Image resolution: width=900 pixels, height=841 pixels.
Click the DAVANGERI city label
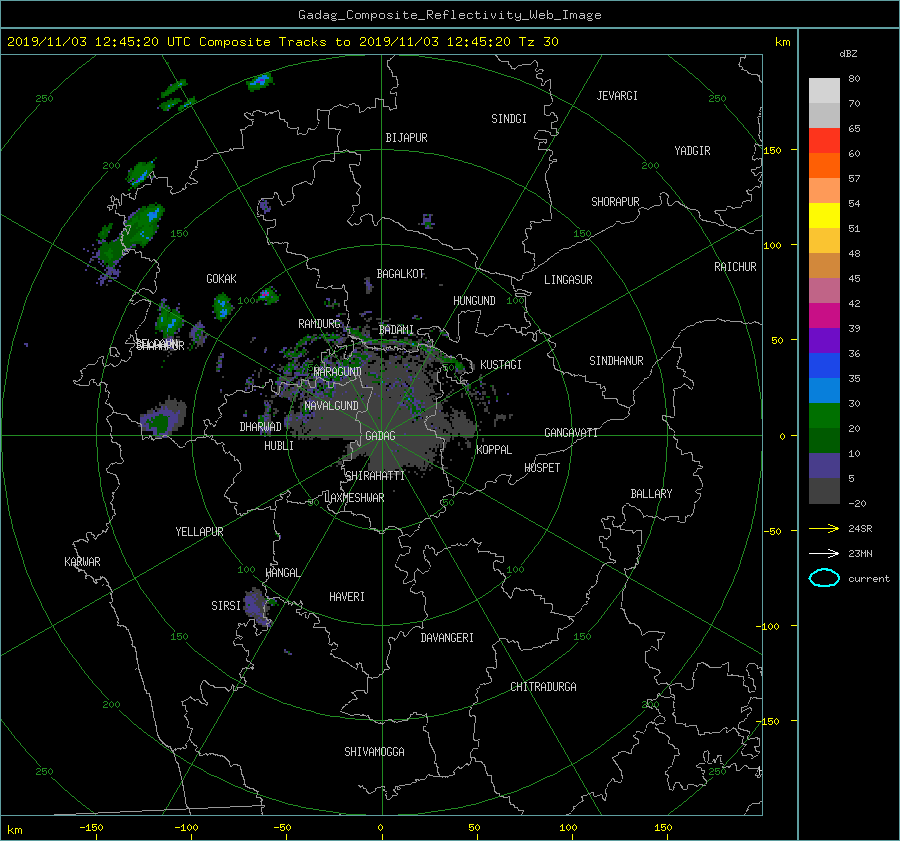click(447, 638)
